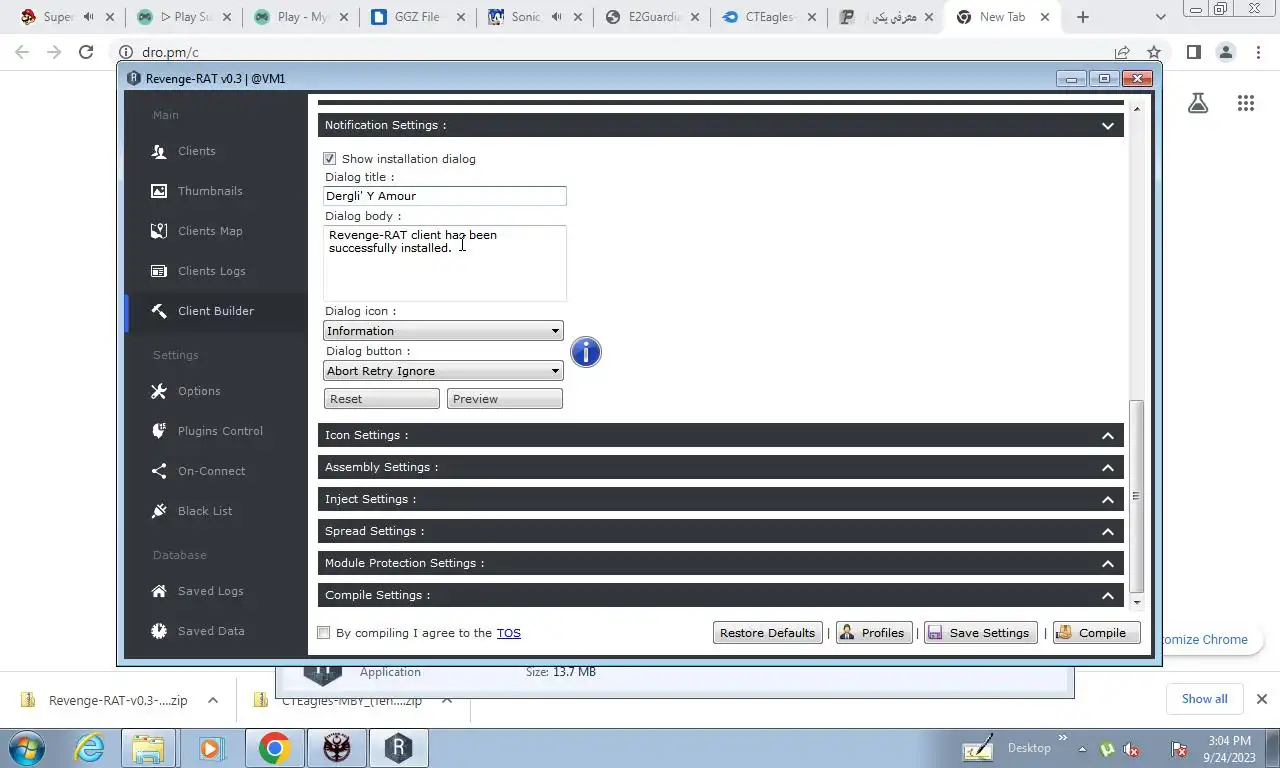Screen dimensions: 1280x768
Task: Open Chrome share page icon
Action: coord(1122,52)
